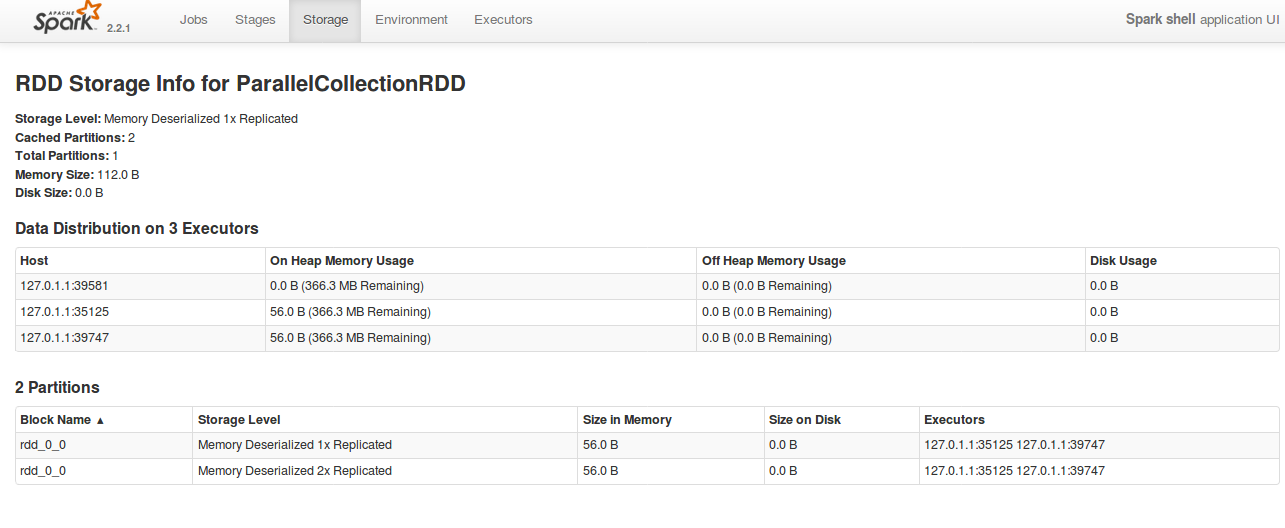Click the Block Name sort arrow
The height and width of the screenshot is (528, 1285).
point(100,421)
